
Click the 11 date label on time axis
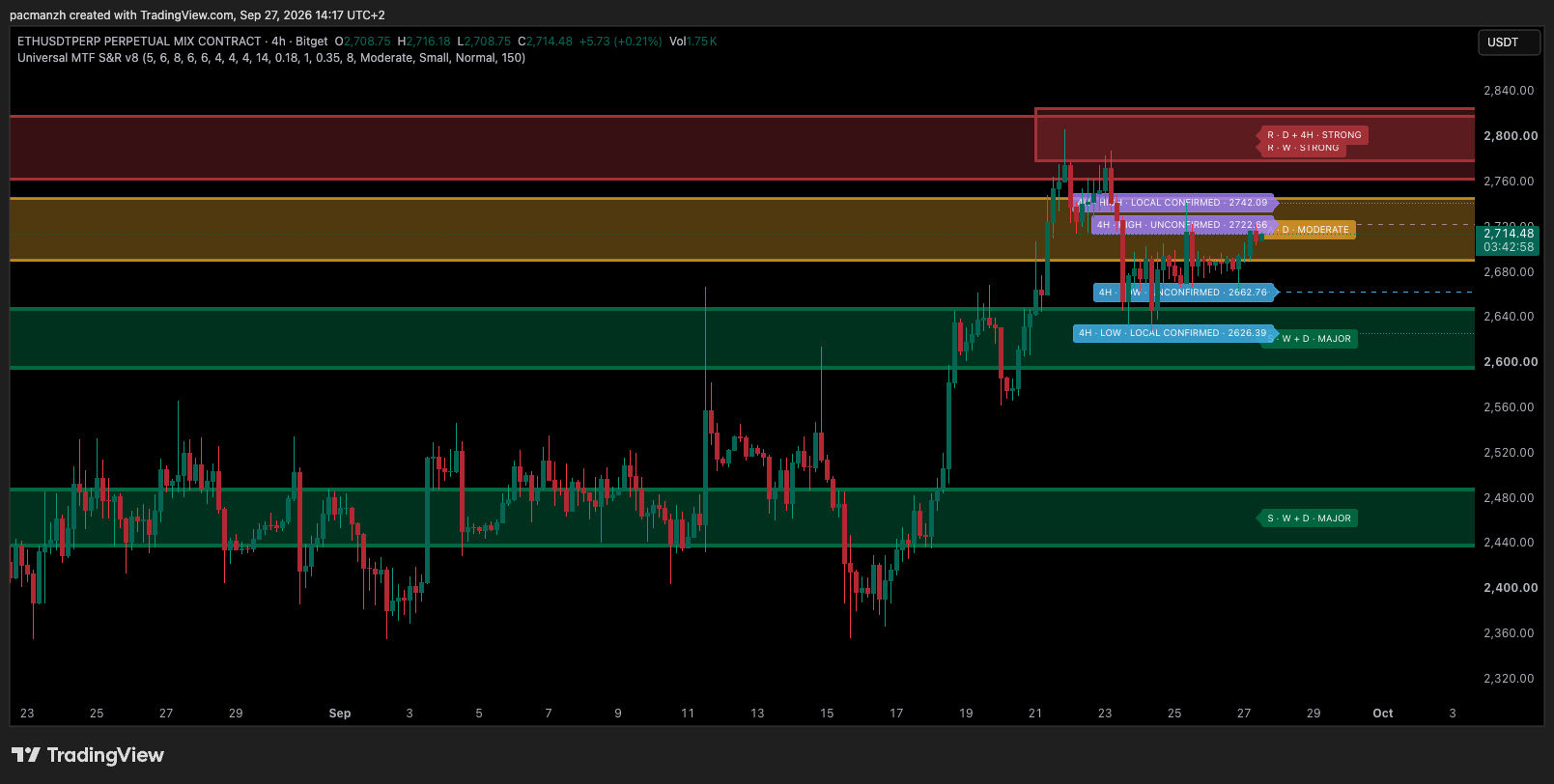point(688,714)
